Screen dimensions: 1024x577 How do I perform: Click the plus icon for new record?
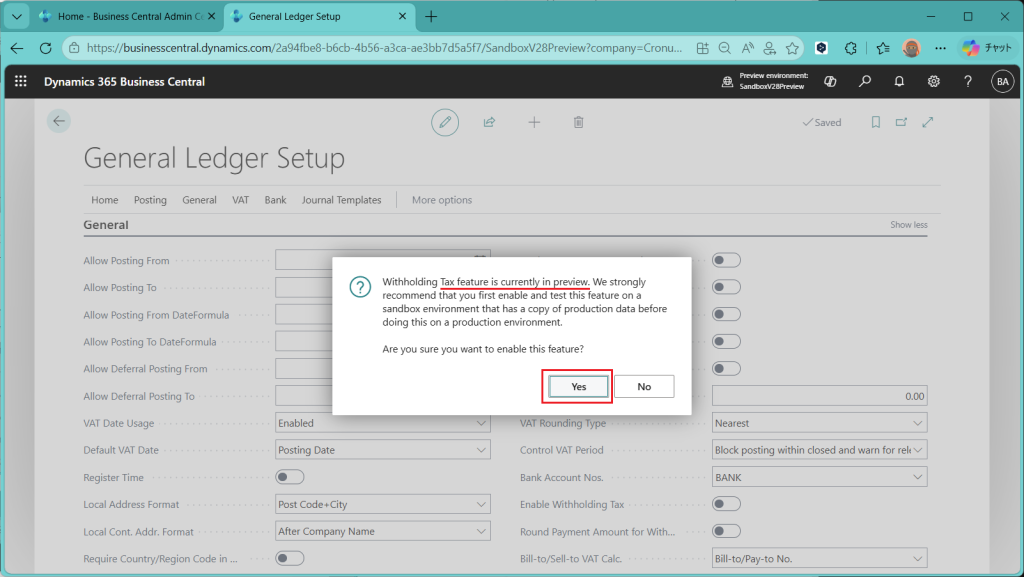[x=534, y=122]
